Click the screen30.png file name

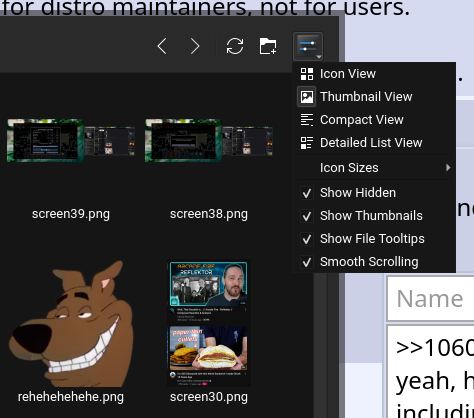tap(209, 397)
